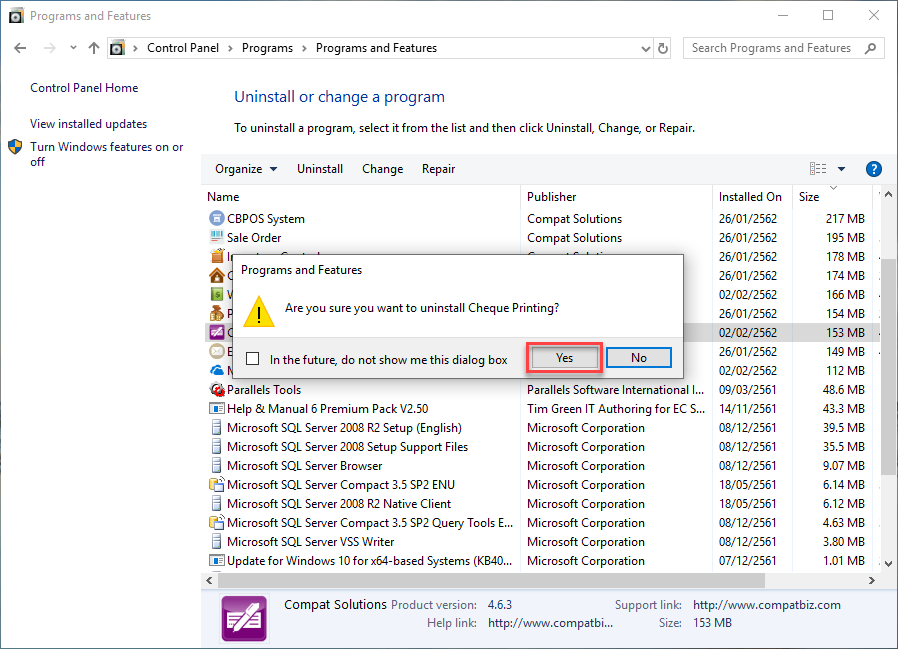Open Turn Windows features on or off

click(107, 154)
